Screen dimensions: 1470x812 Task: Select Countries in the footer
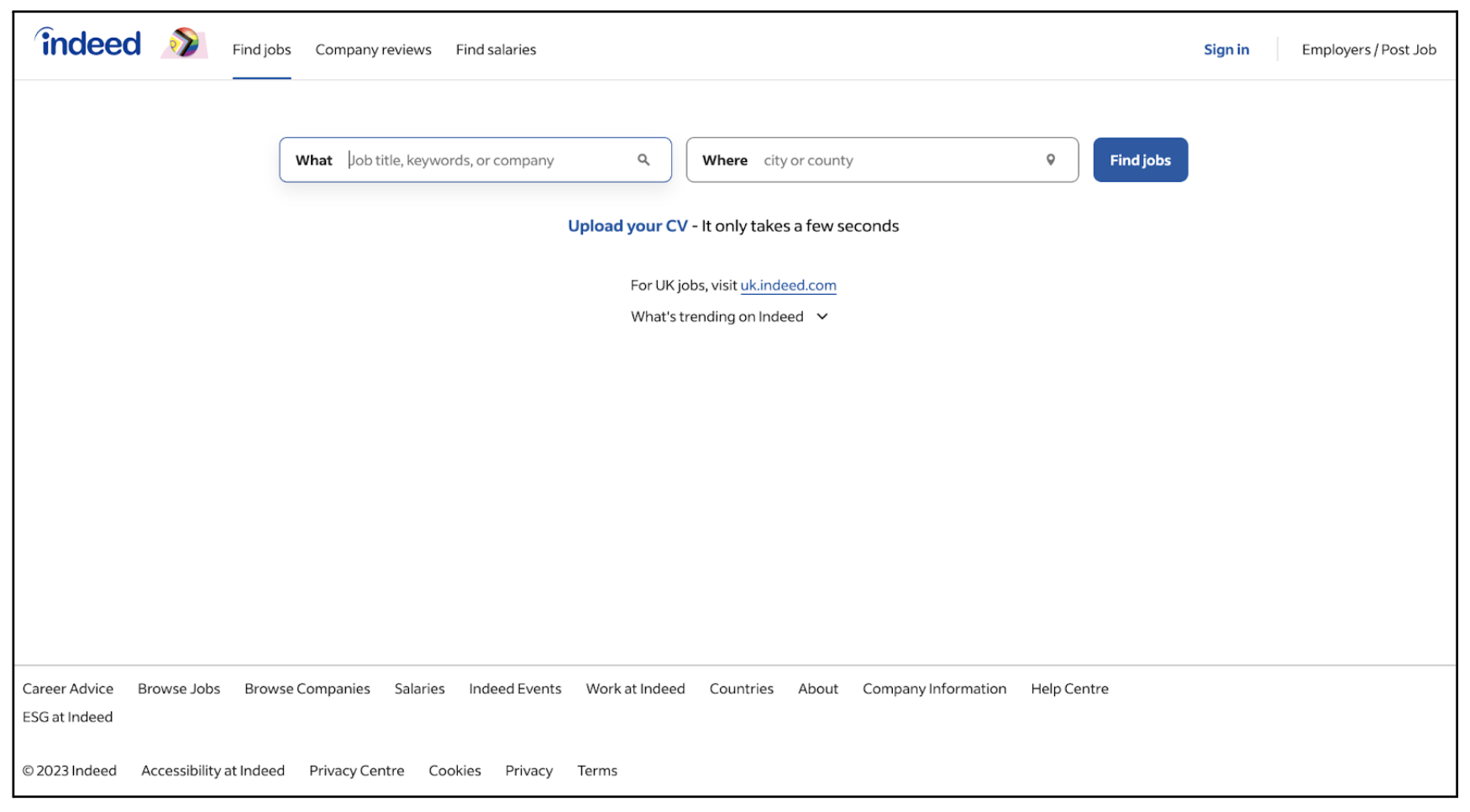tap(741, 689)
